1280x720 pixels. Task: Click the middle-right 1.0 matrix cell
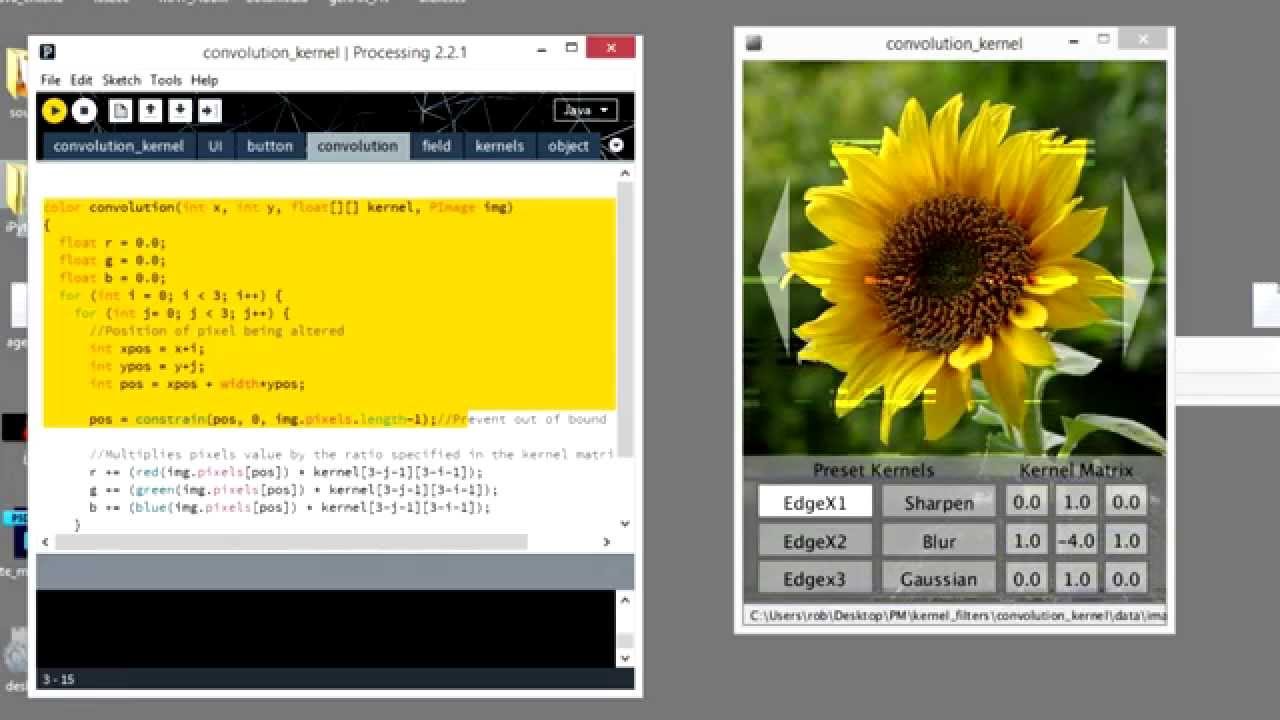1126,541
